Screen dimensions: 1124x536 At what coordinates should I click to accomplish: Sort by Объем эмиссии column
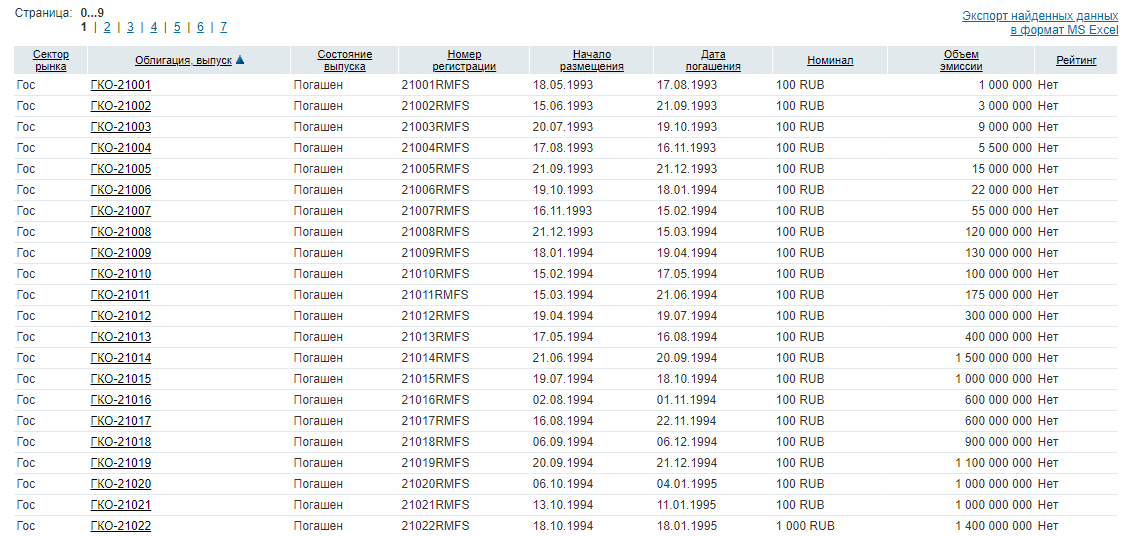click(960, 60)
